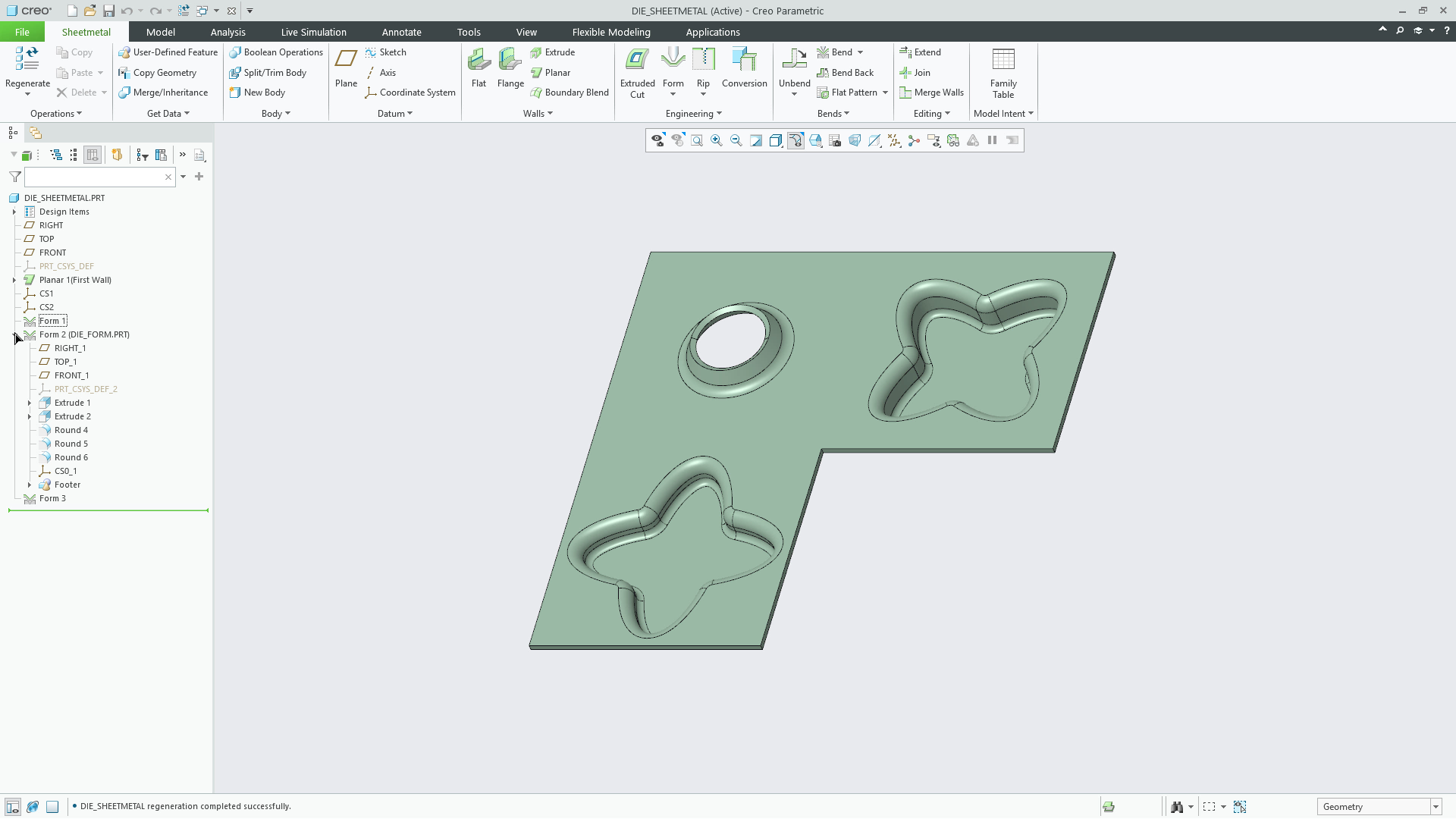Click the expand all tree icon
This screenshot has height=819, width=1456.
56,155
